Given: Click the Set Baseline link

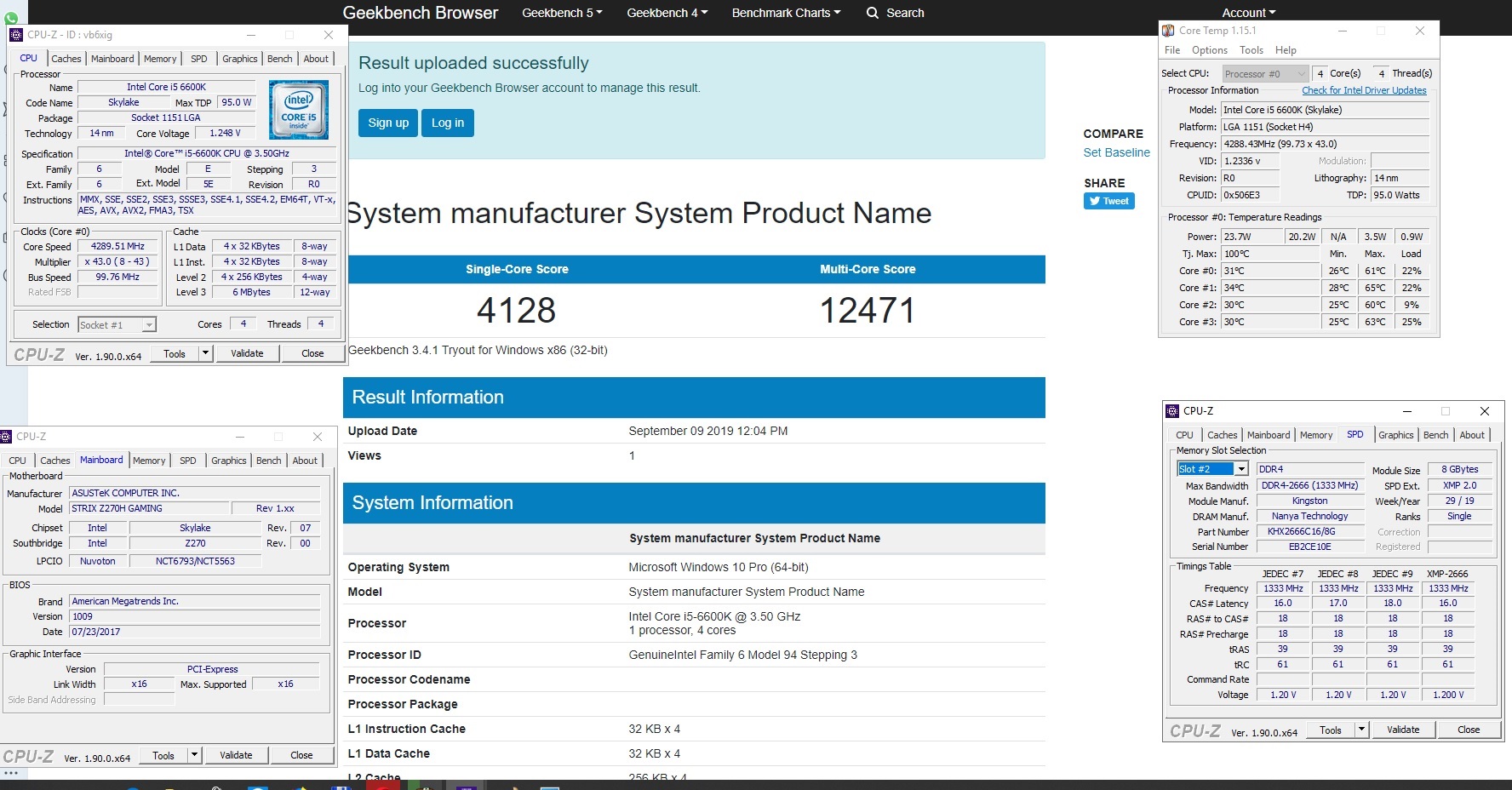Looking at the screenshot, I should click(x=1116, y=152).
